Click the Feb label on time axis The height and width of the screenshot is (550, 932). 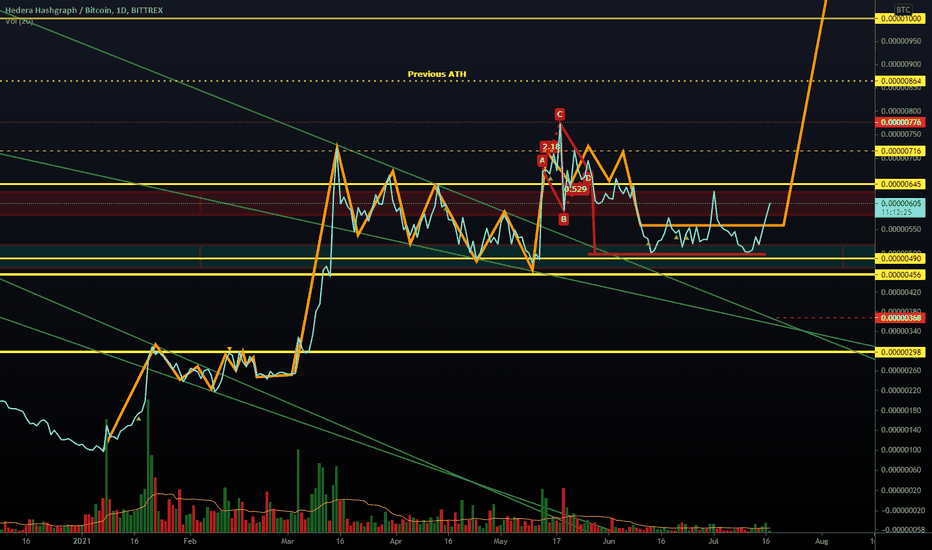(190, 541)
